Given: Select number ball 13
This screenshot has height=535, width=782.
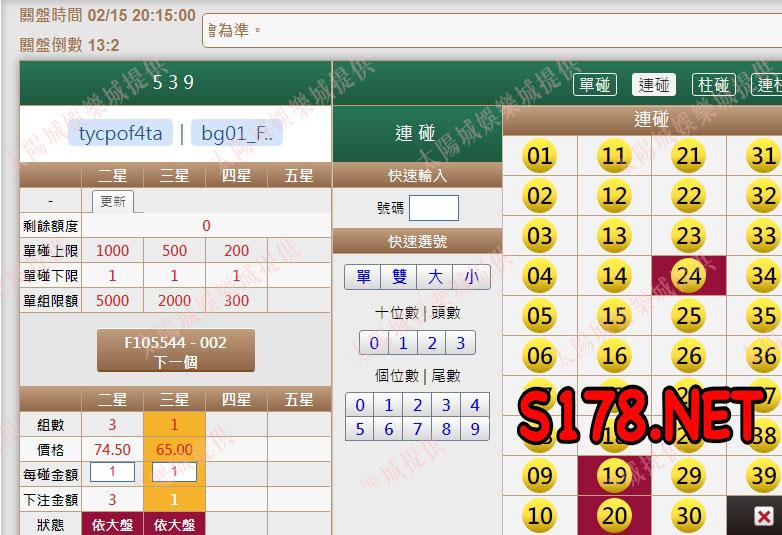Looking at the screenshot, I should tap(614, 236).
